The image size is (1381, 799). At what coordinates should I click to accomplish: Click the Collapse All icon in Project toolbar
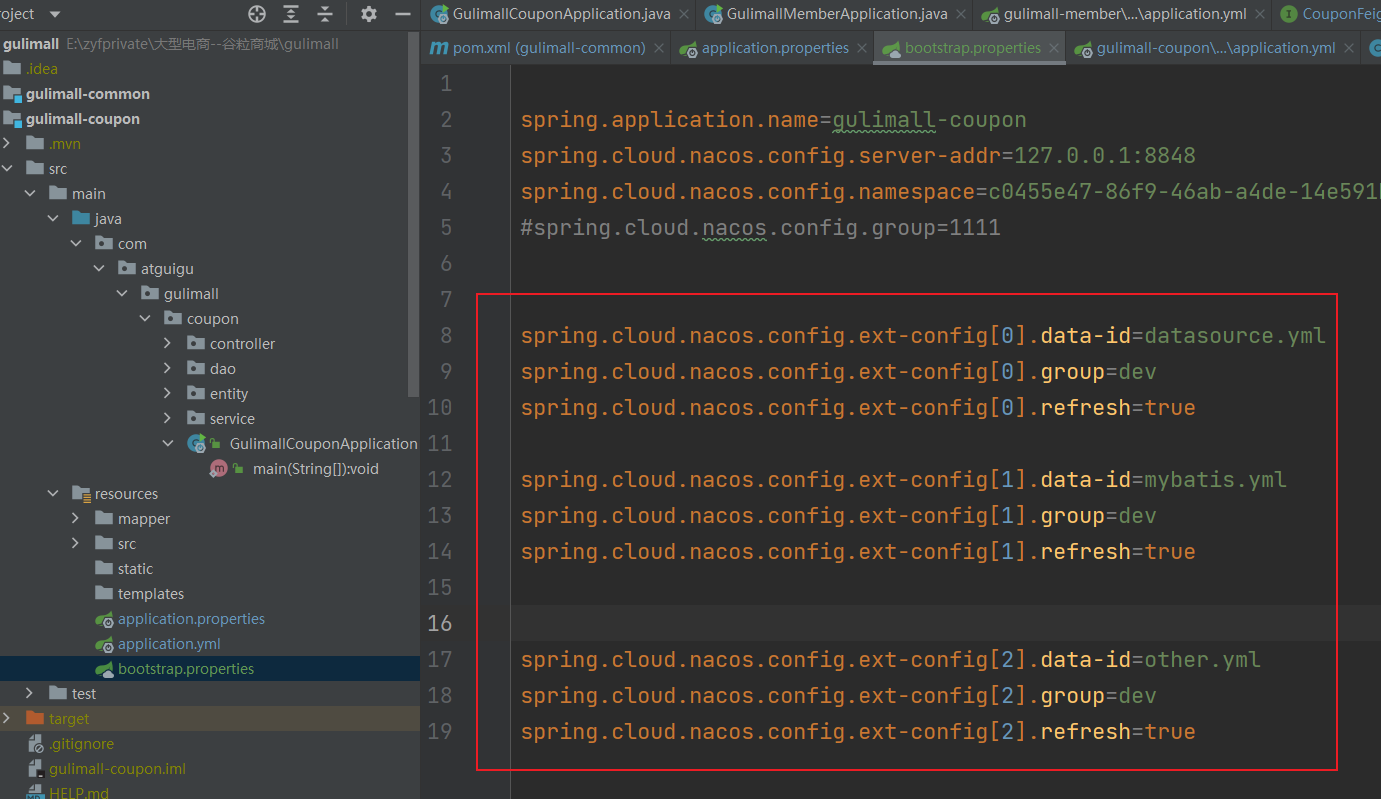click(325, 14)
